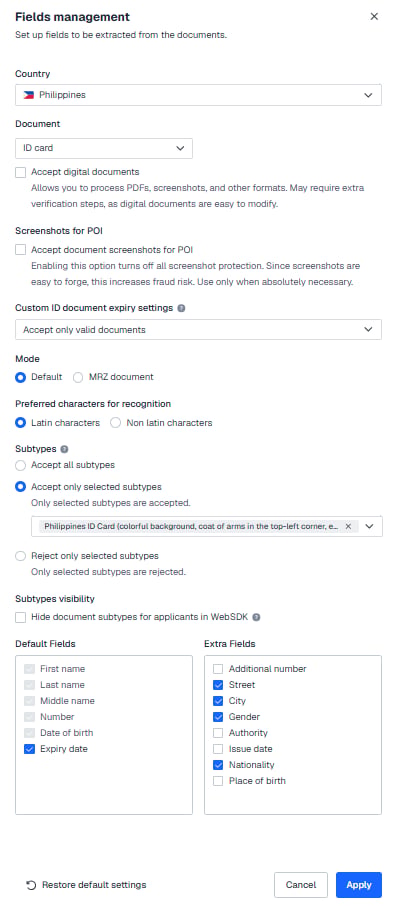The height and width of the screenshot is (906, 397).
Task: Toggle Hide document subtypes for applicants
Action: (x=21, y=617)
